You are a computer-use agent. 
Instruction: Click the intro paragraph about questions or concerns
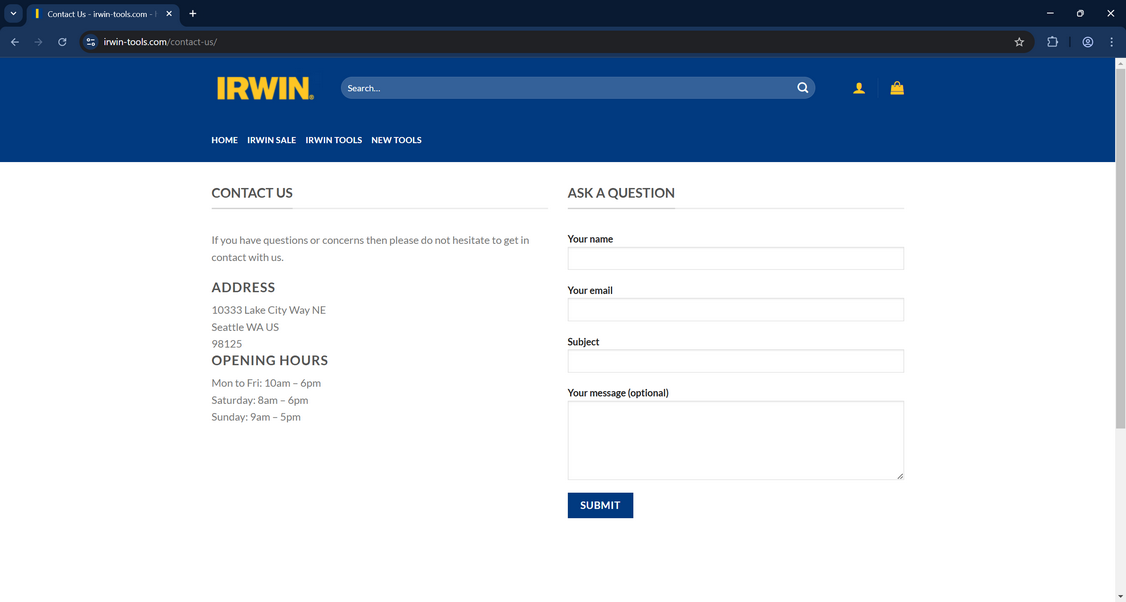pyautogui.click(x=371, y=249)
